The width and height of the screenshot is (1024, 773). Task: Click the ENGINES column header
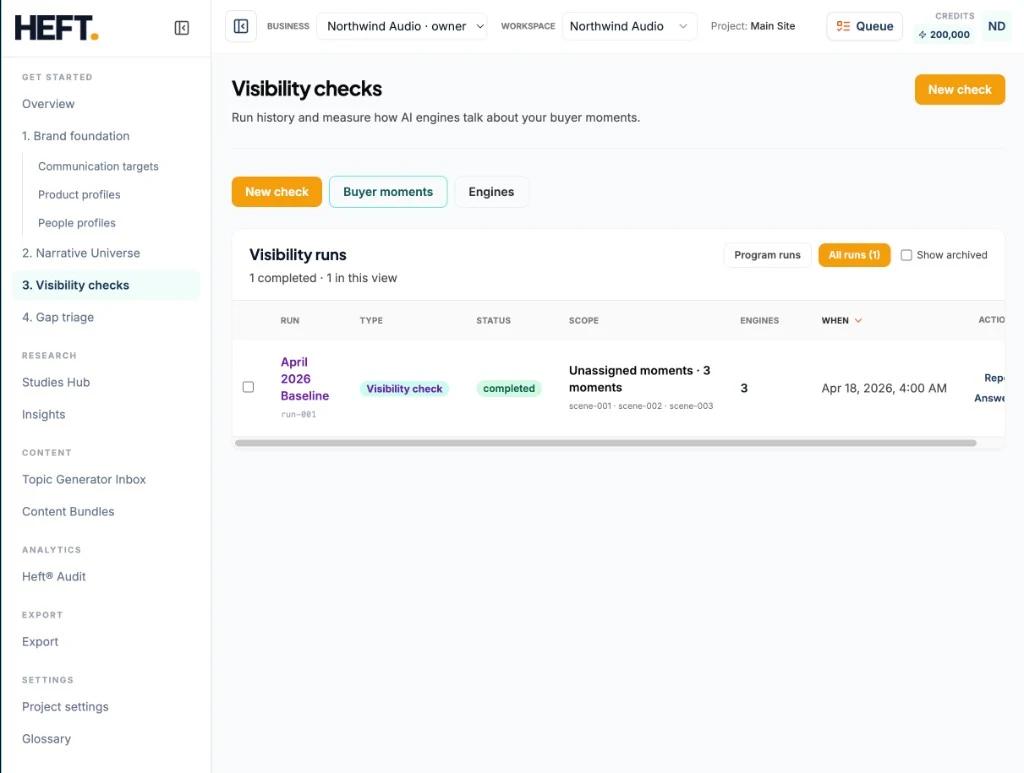(x=759, y=321)
